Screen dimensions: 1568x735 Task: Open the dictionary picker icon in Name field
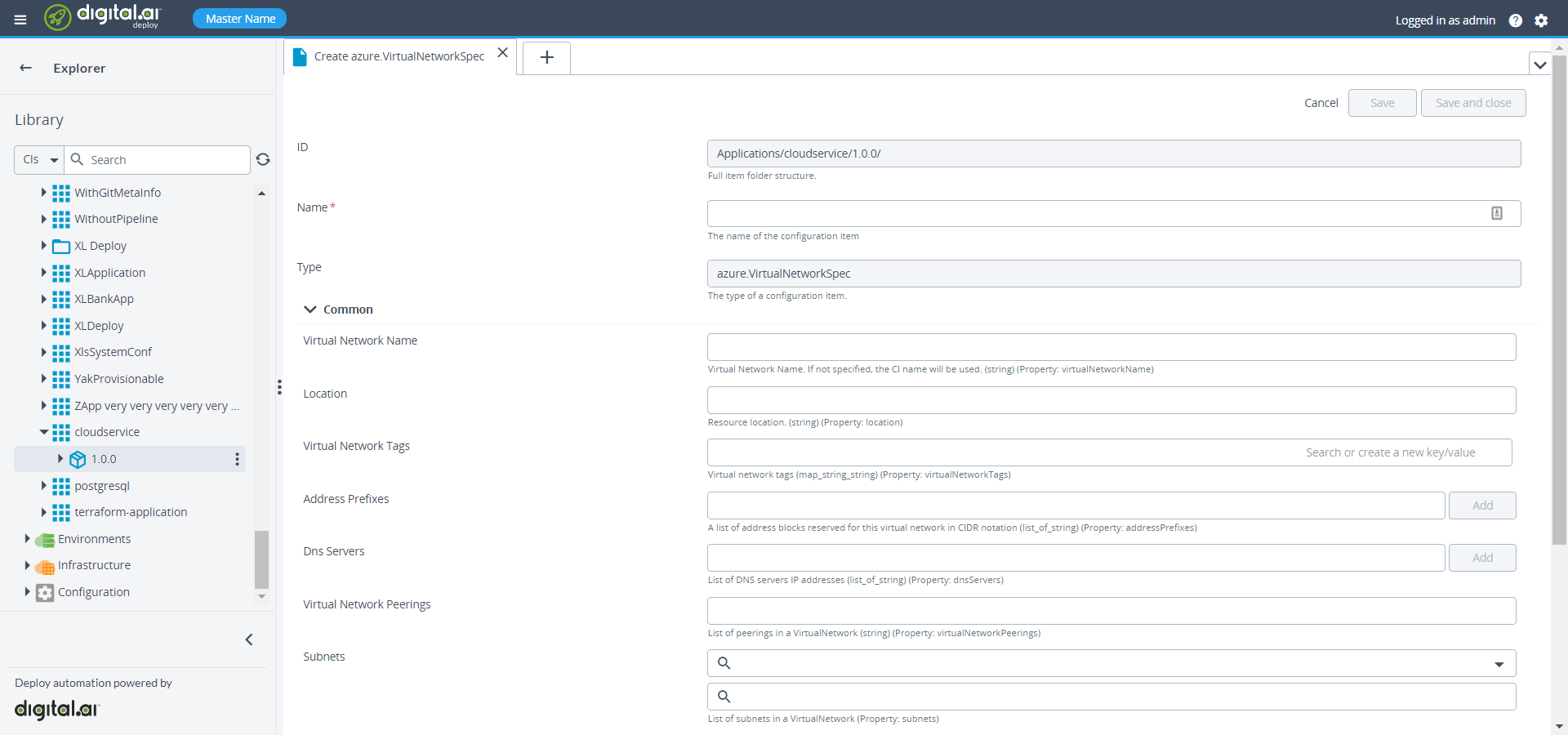click(1497, 213)
